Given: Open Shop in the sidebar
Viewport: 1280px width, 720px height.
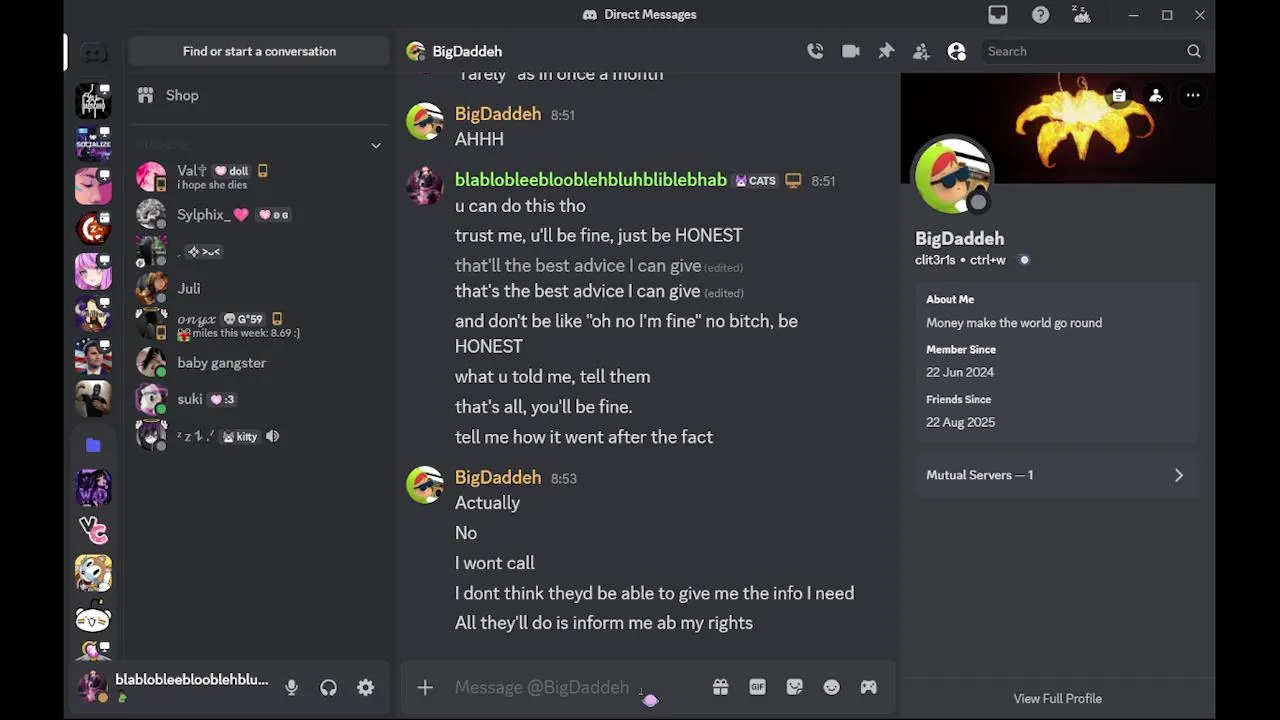Looking at the screenshot, I should coord(182,95).
